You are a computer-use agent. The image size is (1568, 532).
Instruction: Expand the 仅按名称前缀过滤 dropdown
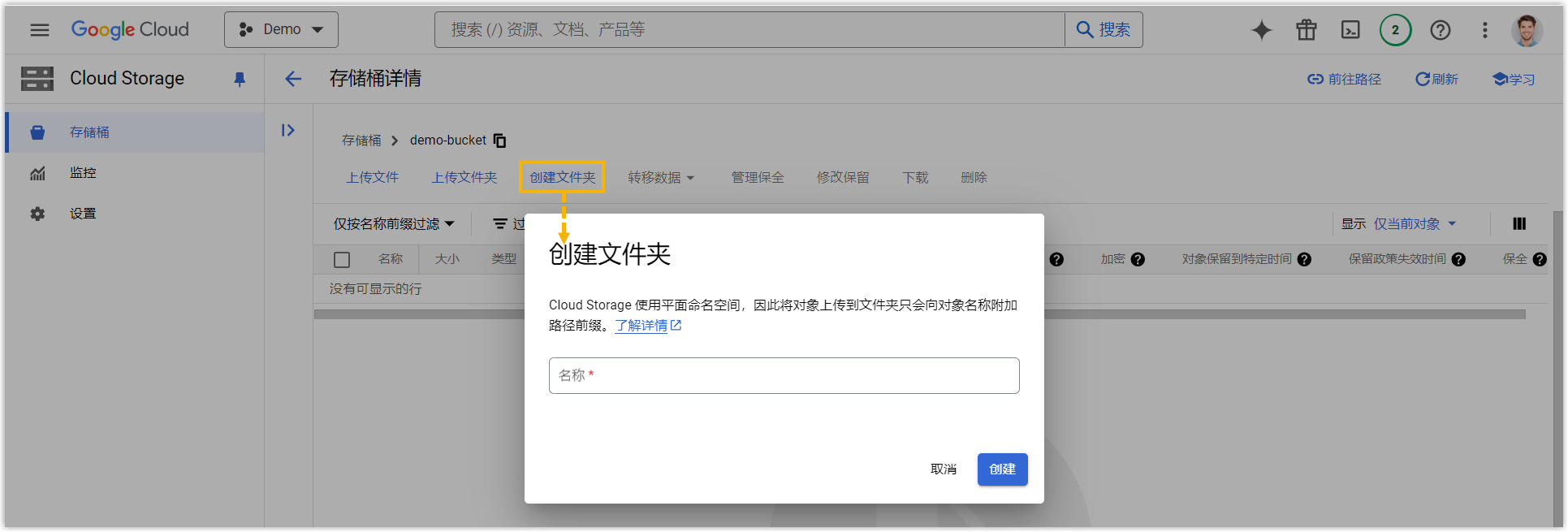[x=394, y=223]
